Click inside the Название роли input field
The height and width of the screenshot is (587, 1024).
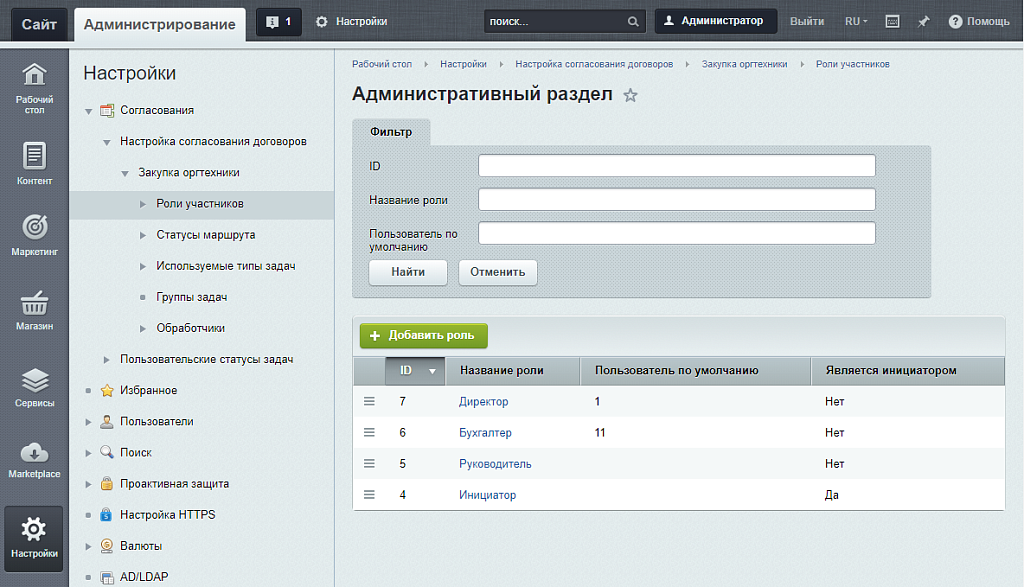(x=677, y=198)
